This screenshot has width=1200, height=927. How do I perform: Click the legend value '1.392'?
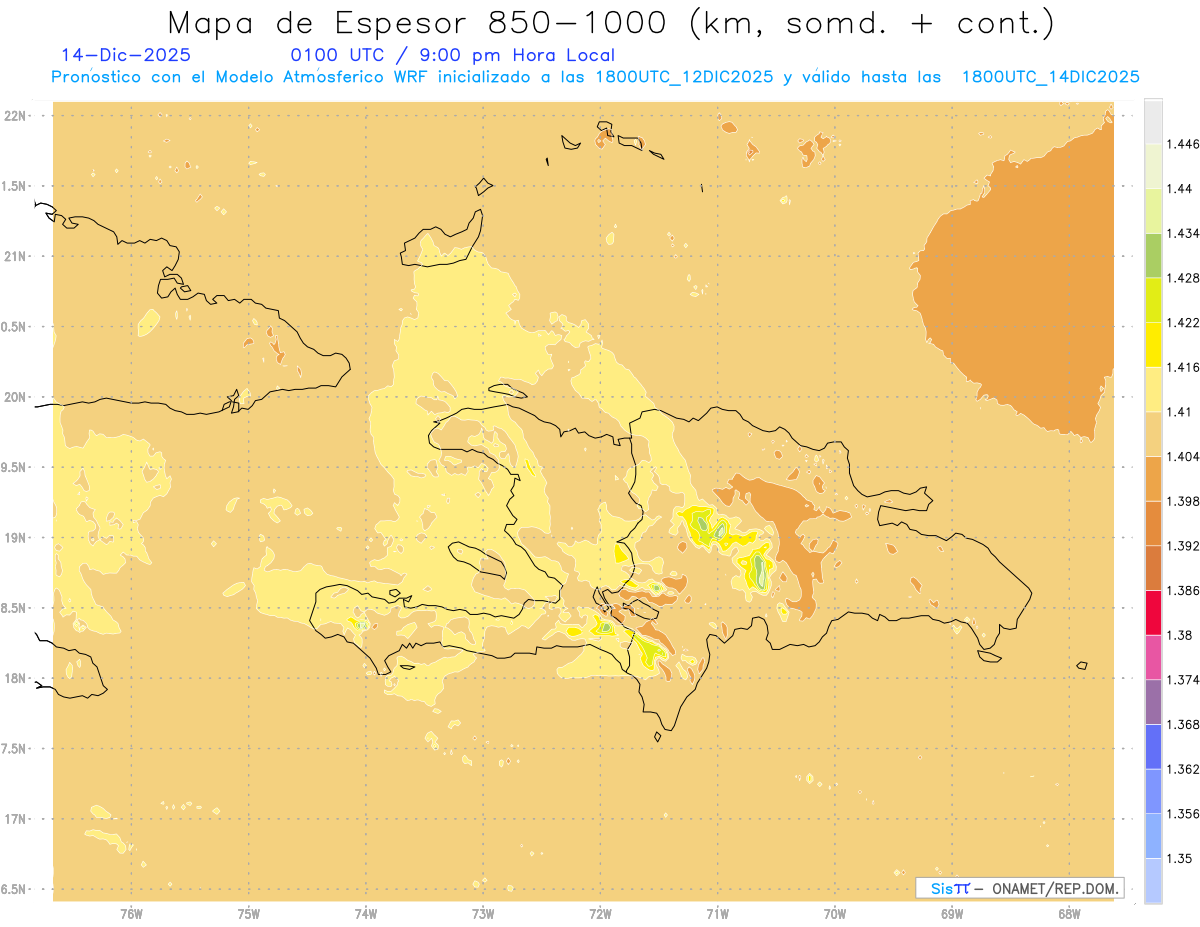pyautogui.click(x=1183, y=546)
